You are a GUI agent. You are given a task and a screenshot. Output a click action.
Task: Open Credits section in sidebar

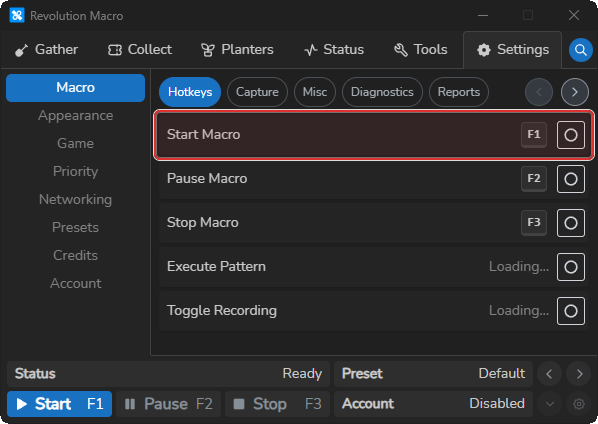[76, 255]
